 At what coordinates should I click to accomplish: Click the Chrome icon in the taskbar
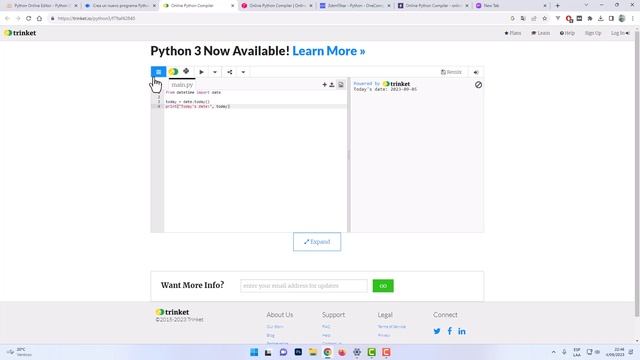pyautogui.click(x=327, y=352)
